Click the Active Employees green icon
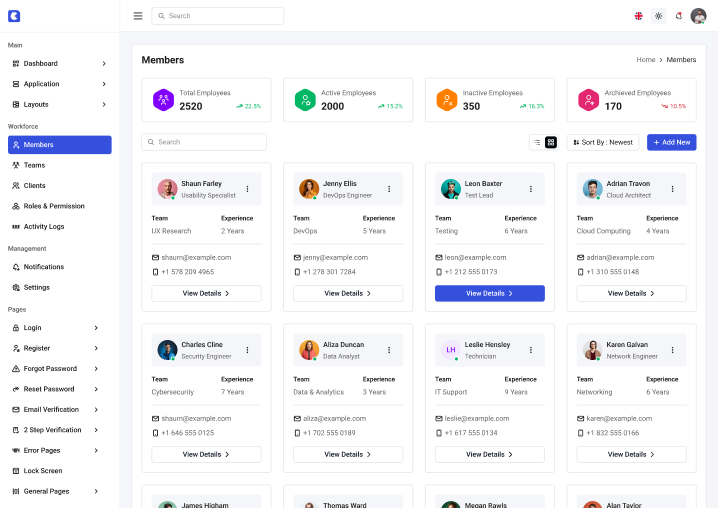This screenshot has width=718, height=508. [305, 100]
